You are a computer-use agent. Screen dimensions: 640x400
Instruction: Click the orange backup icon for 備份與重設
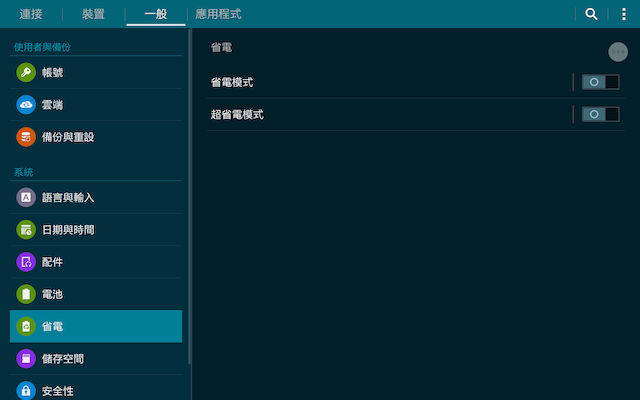point(26,137)
